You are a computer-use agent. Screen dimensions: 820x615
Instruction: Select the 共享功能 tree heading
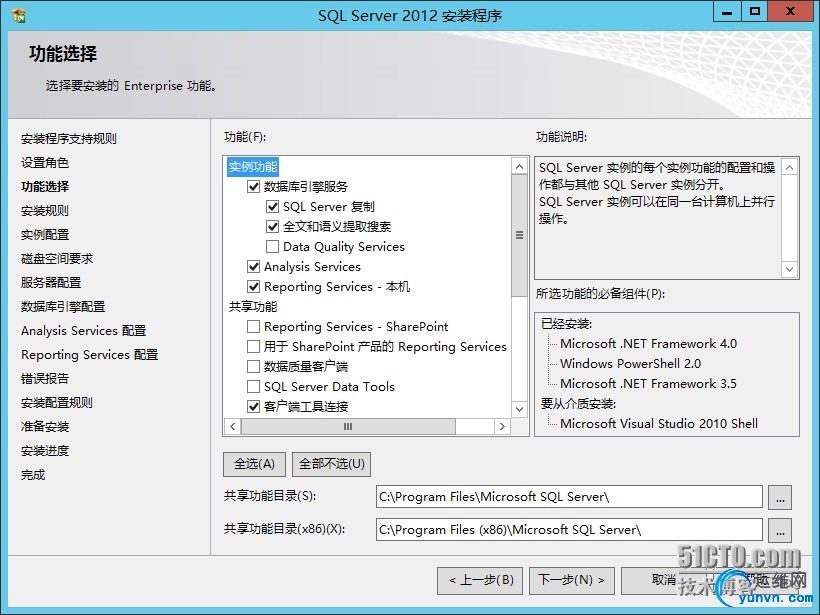pos(253,306)
